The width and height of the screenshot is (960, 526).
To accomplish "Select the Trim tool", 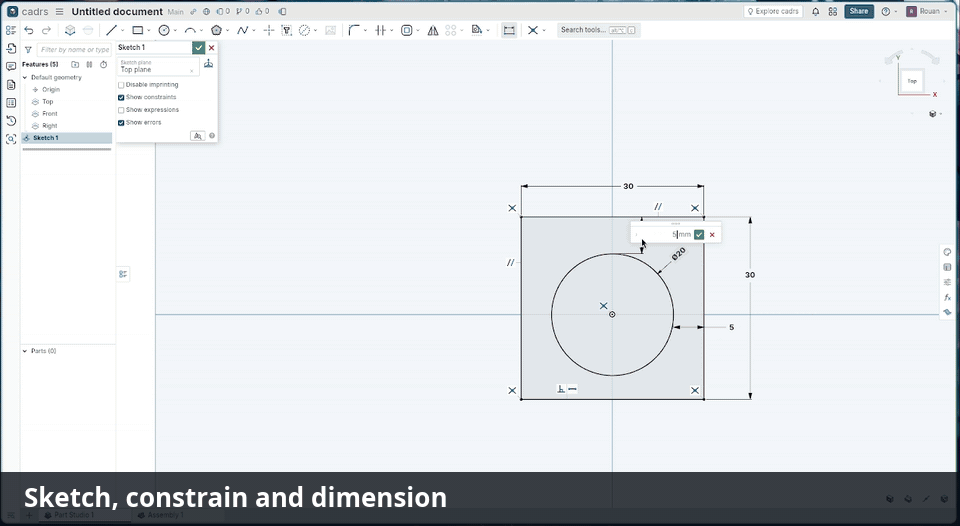I will point(380,30).
